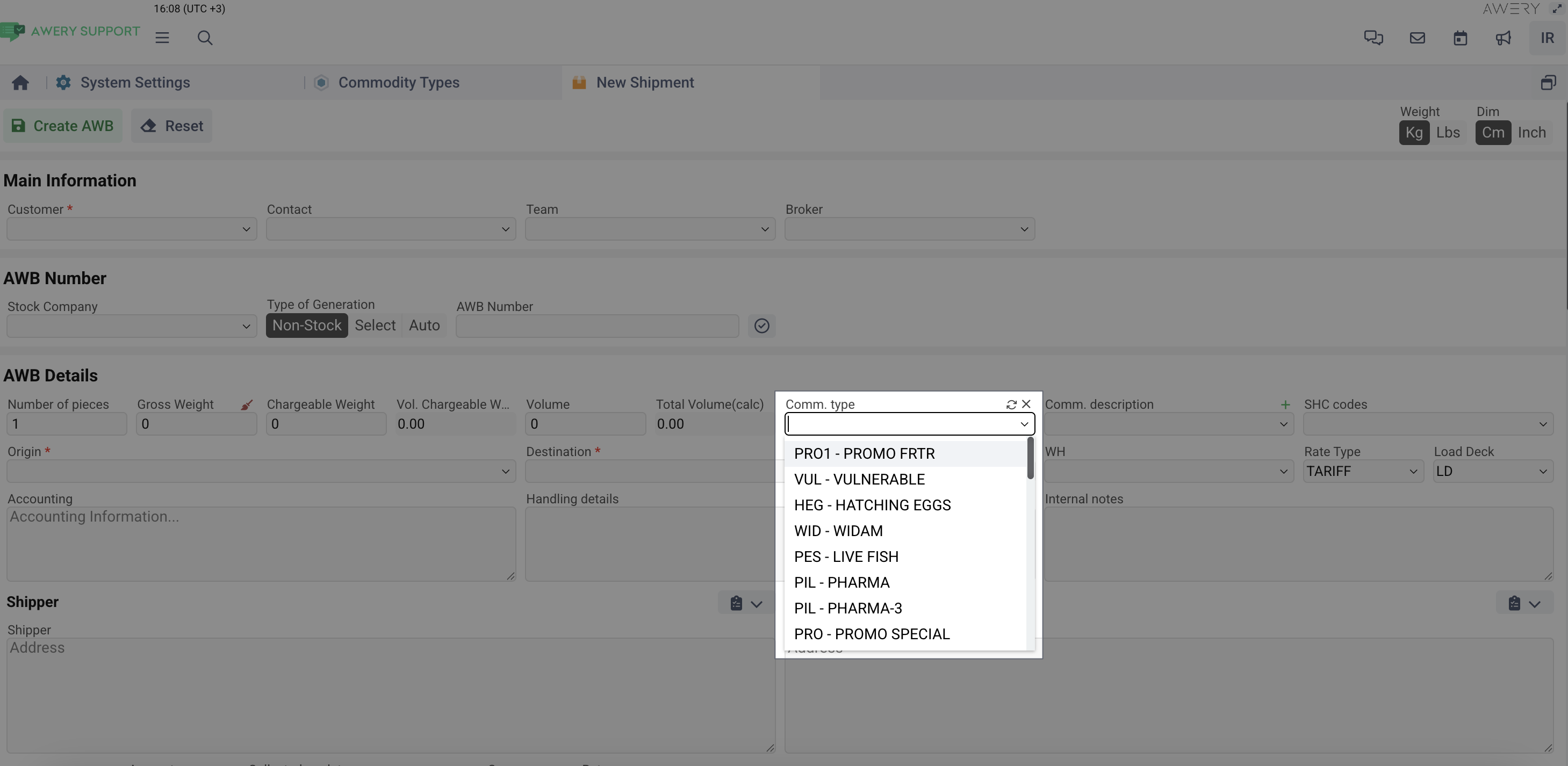Open the hamburger navigation menu

click(162, 38)
